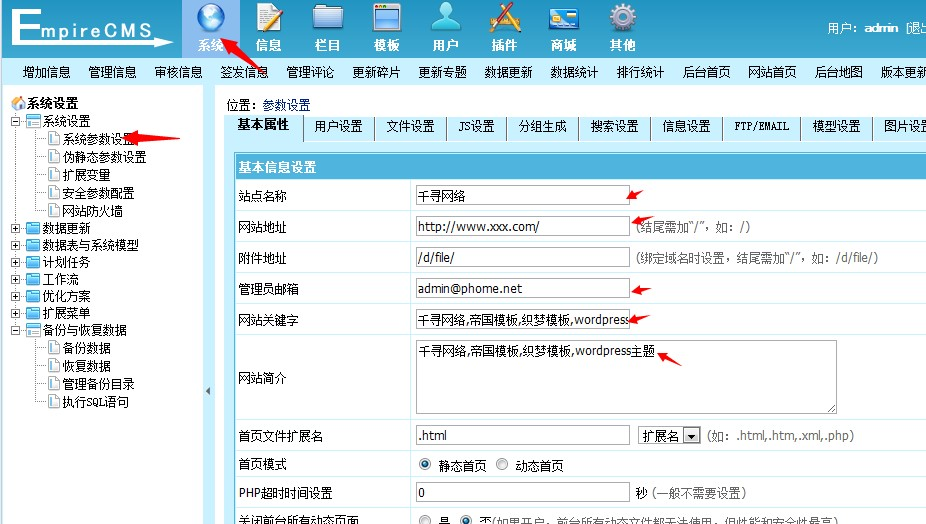Switch to the 用户设置 tab
The width and height of the screenshot is (926, 524).
pos(338,127)
